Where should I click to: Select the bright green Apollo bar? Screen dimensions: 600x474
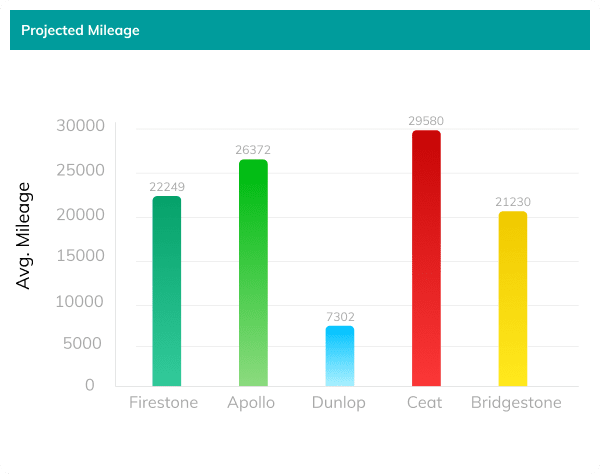[x=253, y=273]
